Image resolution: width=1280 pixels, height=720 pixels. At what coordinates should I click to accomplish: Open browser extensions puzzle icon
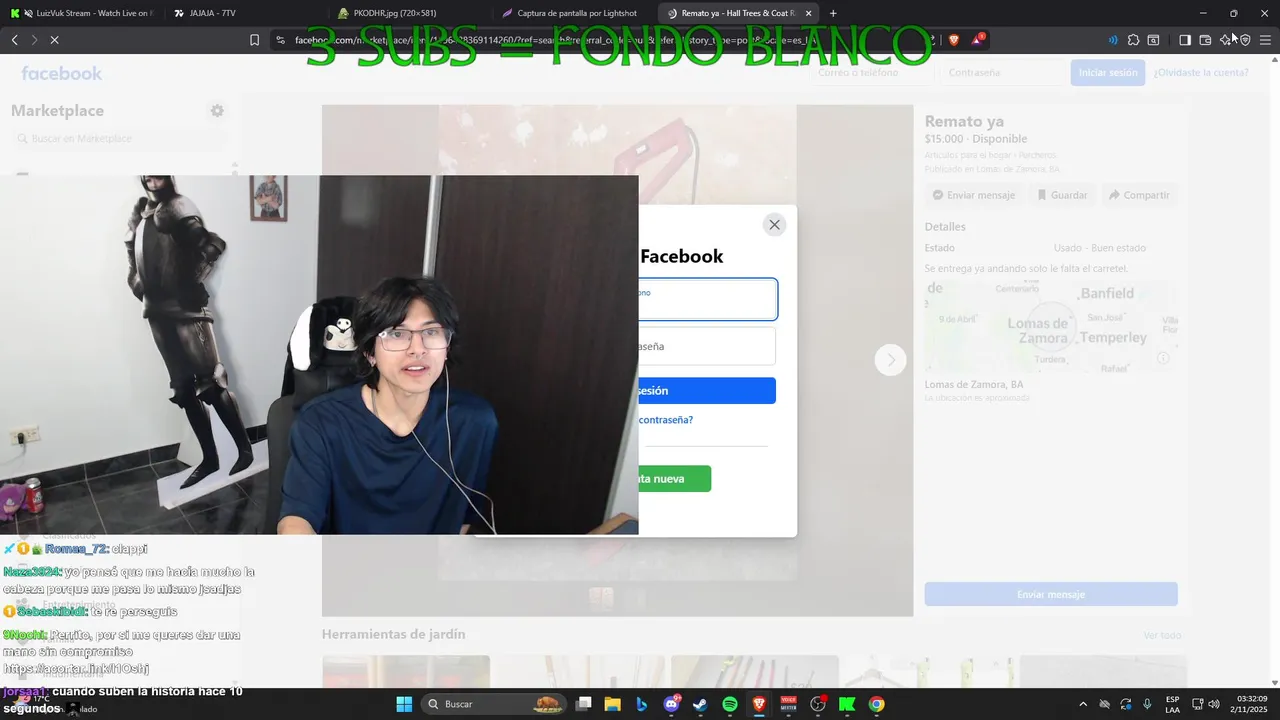(1133, 40)
